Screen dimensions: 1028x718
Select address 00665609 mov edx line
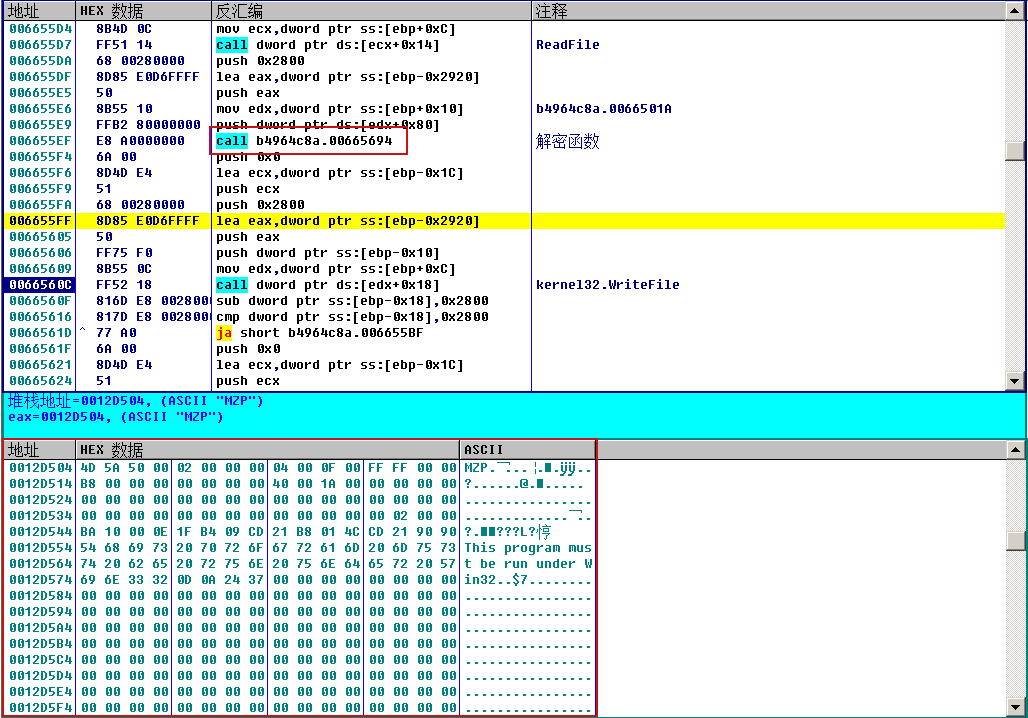pyautogui.click(x=504, y=269)
